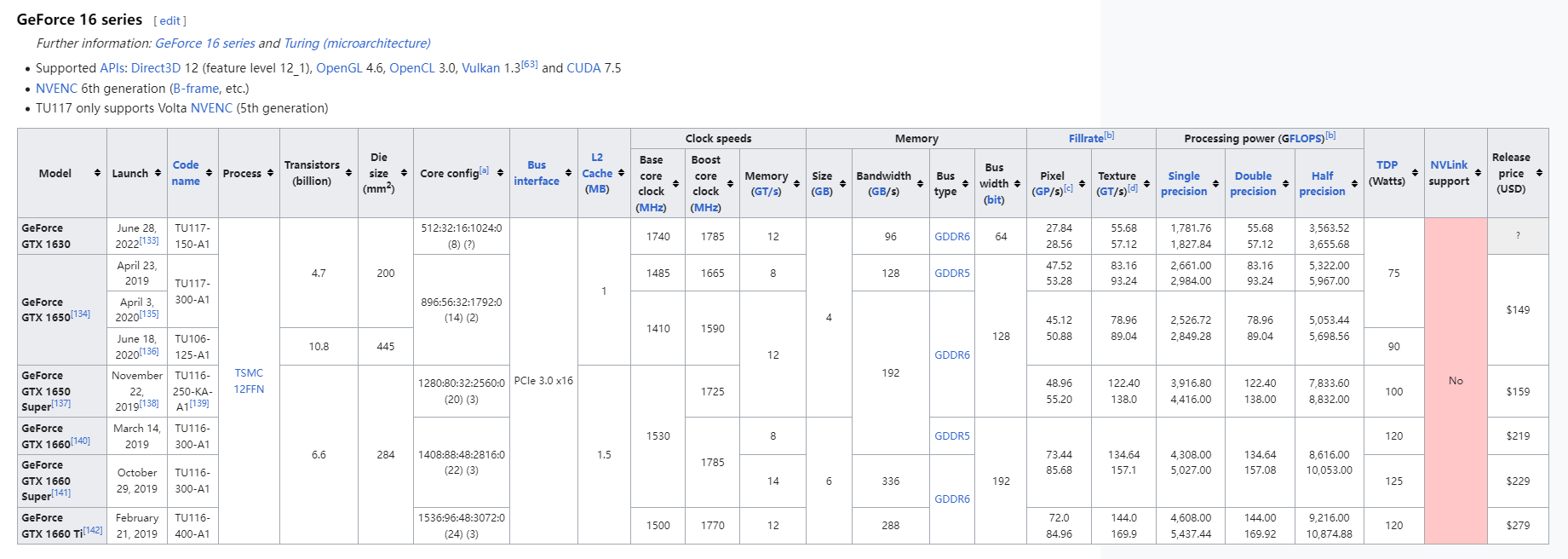Image resolution: width=1568 pixels, height=559 pixels.
Task: Click the 'PCIe 3.0 x16' bus interface cell
Action: pos(543,381)
